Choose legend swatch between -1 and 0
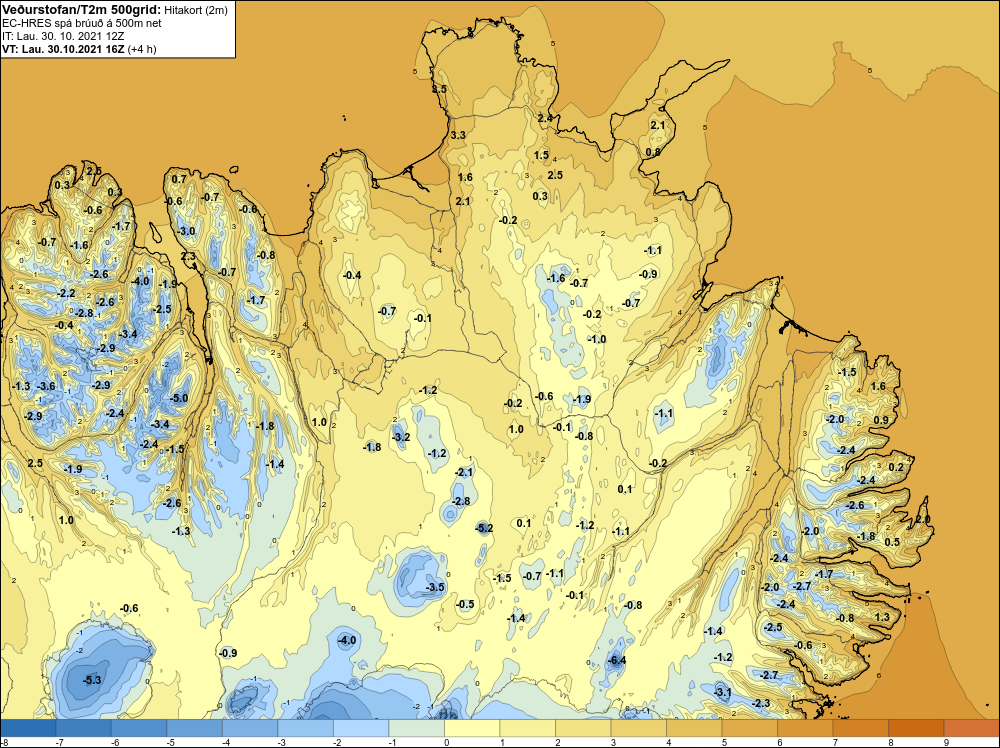Image resolution: width=1000 pixels, height=748 pixels. pos(416,727)
